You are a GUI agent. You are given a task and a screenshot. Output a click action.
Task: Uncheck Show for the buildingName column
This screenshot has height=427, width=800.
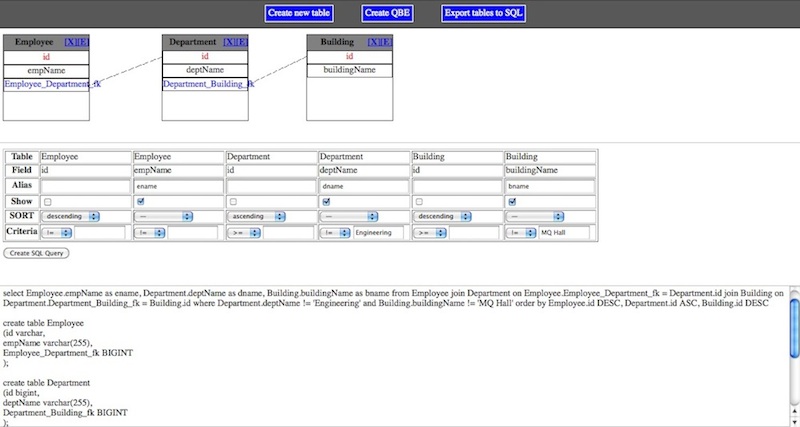[x=512, y=202]
